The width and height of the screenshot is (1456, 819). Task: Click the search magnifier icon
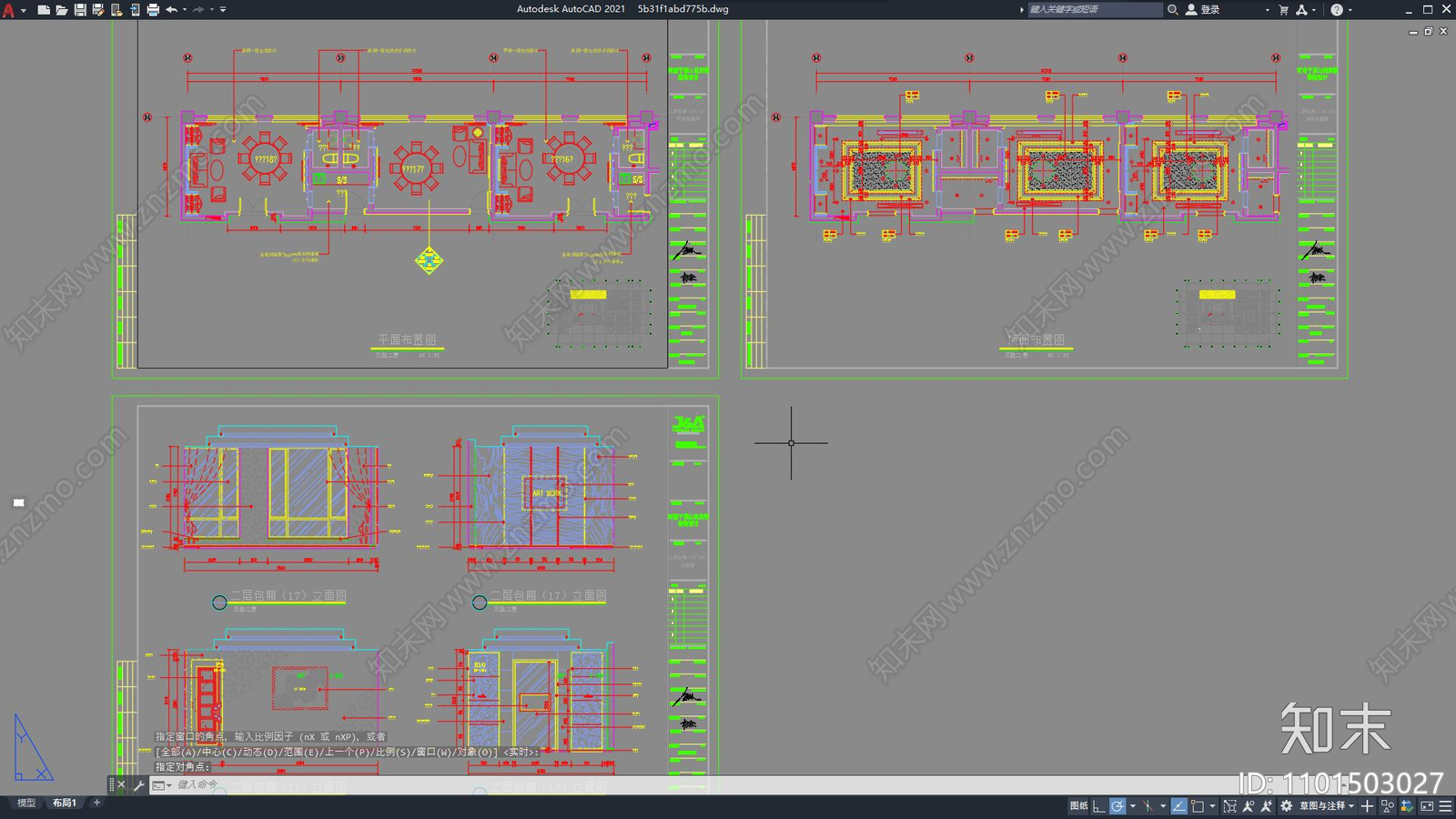click(x=1173, y=9)
